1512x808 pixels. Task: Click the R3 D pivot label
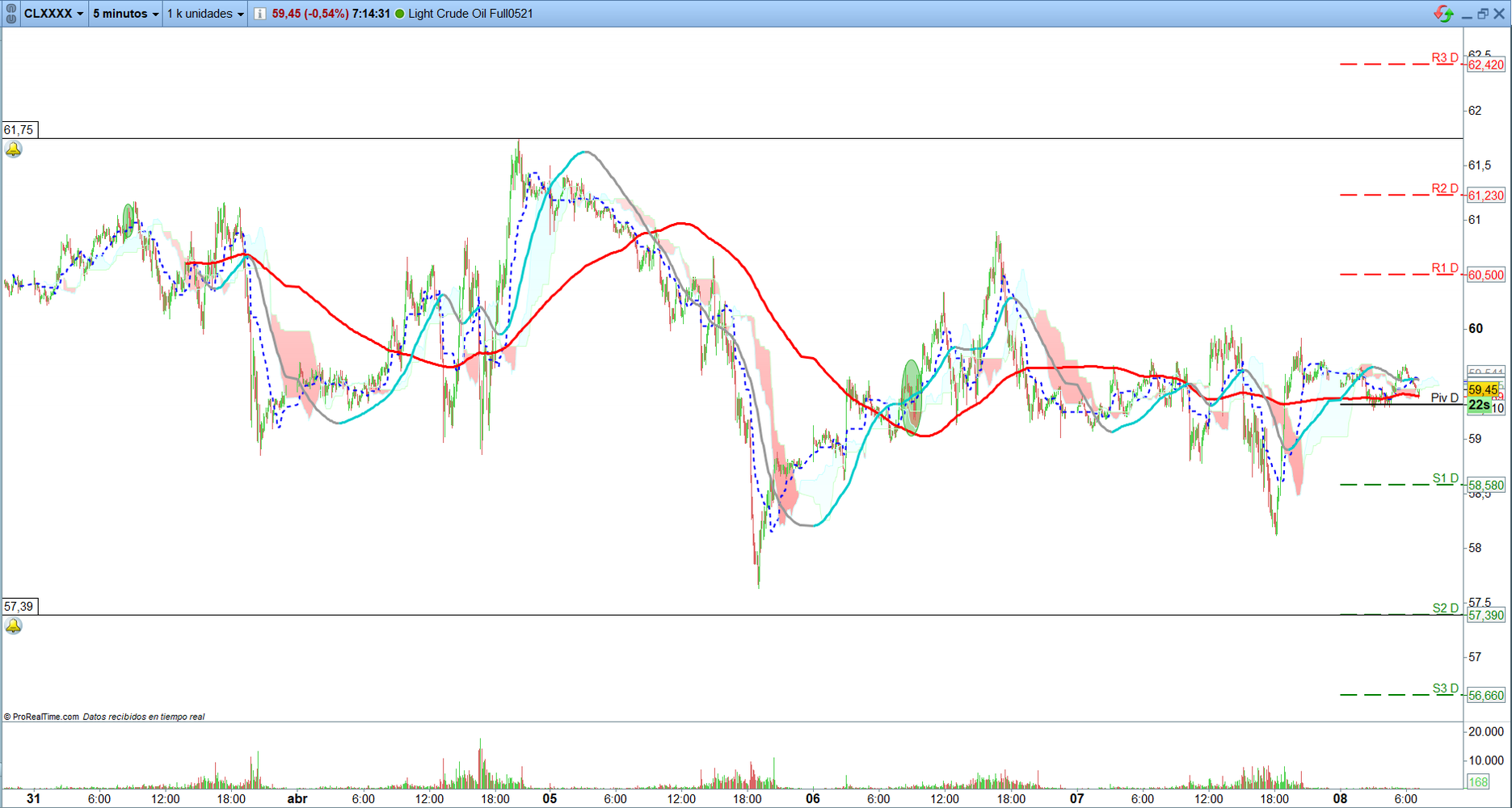coord(1445,57)
